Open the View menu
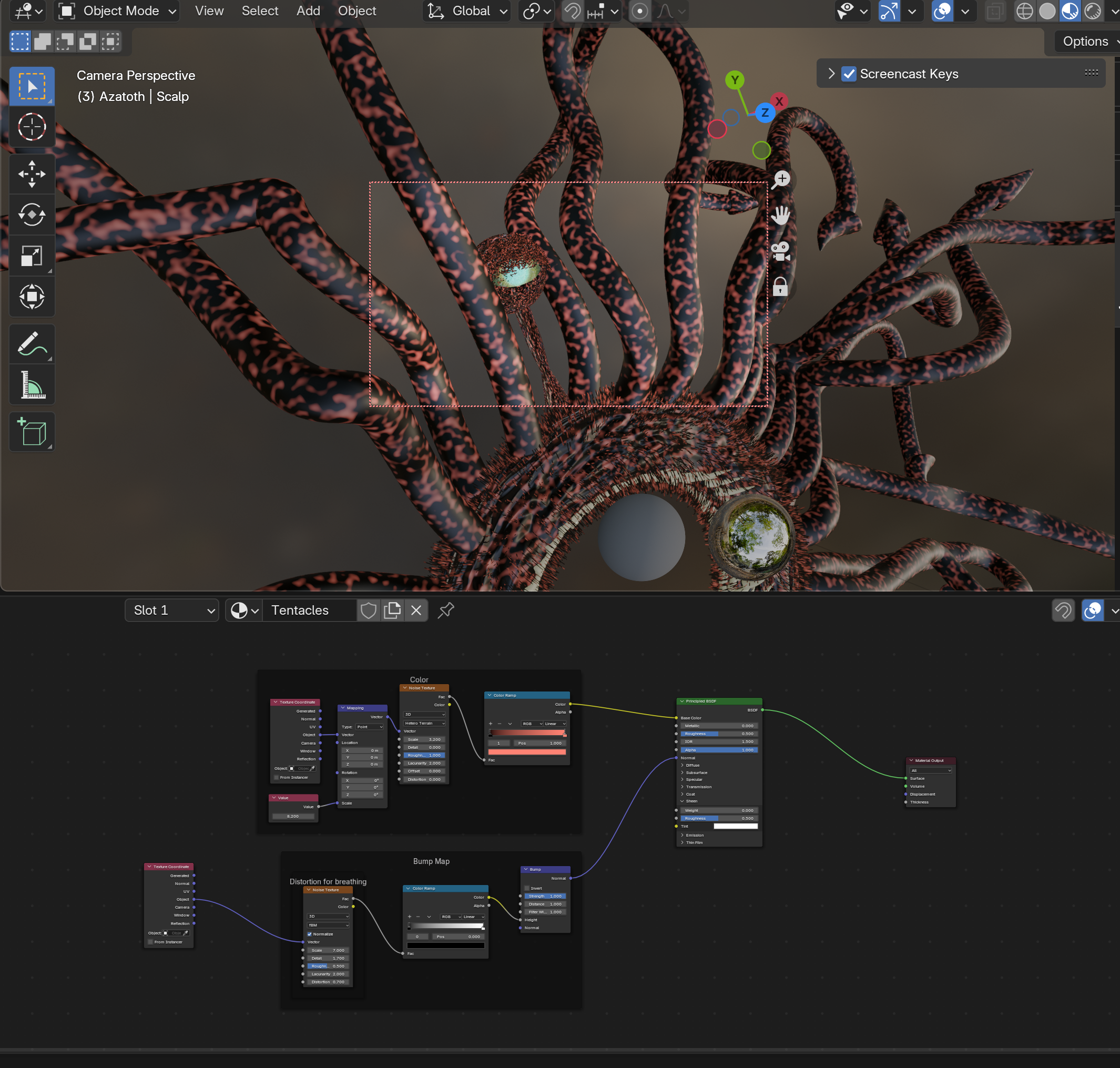 click(x=209, y=11)
